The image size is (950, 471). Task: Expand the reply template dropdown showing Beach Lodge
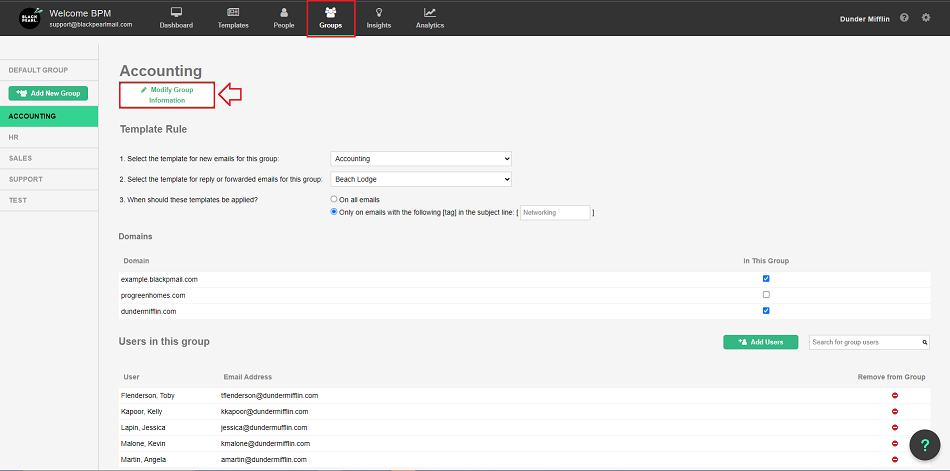point(420,179)
